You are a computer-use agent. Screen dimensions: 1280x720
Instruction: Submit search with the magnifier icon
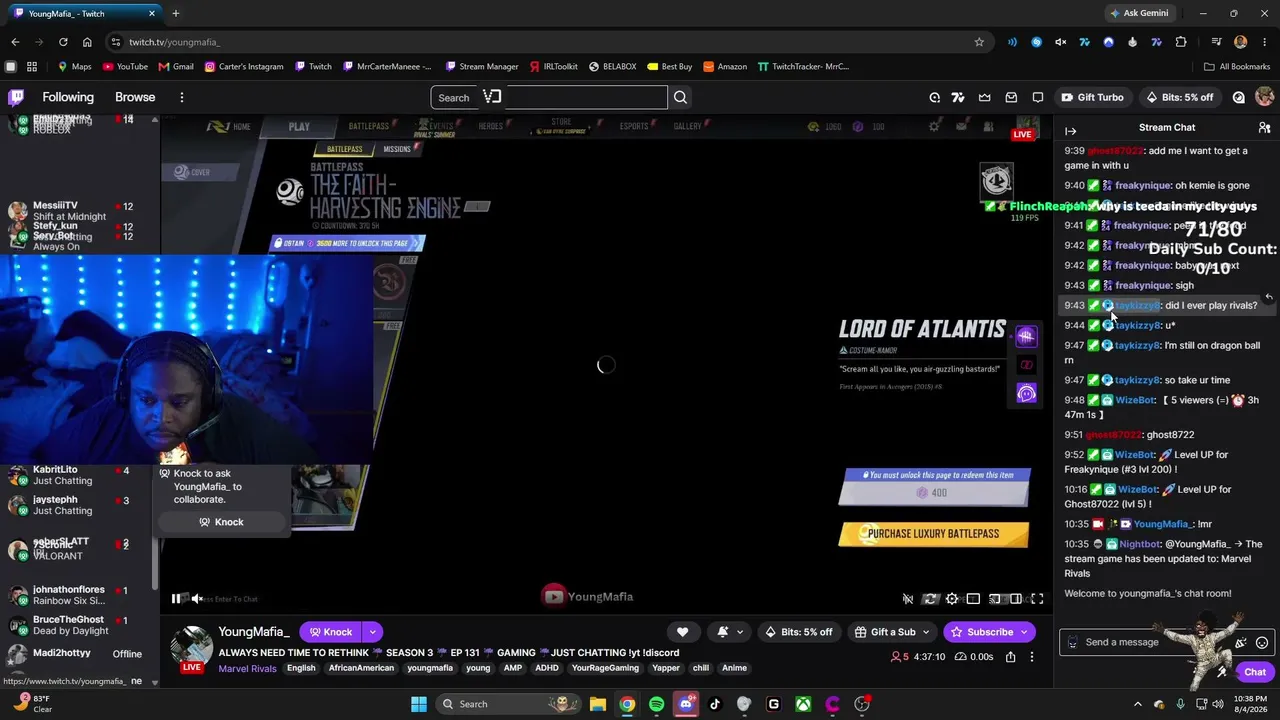[680, 97]
